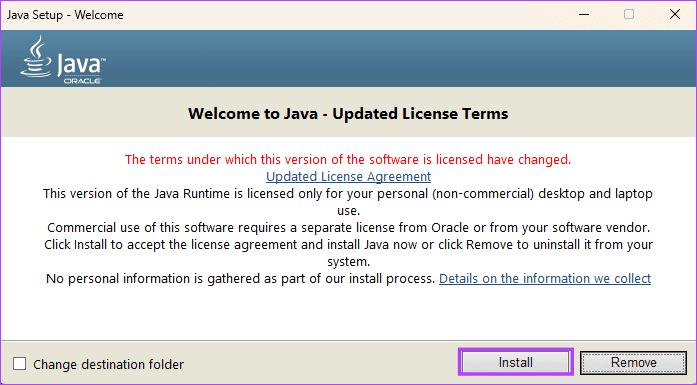
Task: Minimize the Java Setup window
Action: pos(584,14)
